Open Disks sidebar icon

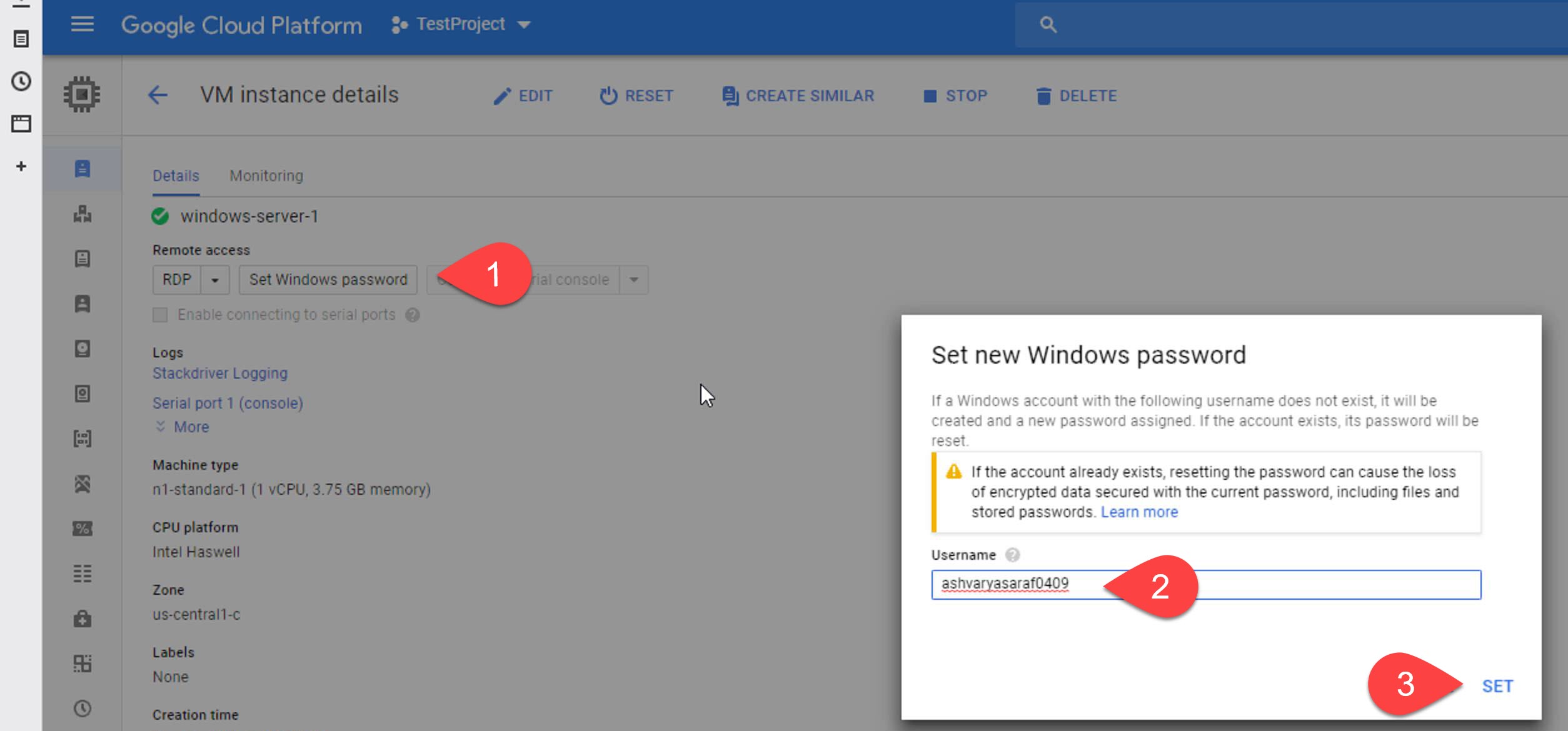(x=83, y=349)
